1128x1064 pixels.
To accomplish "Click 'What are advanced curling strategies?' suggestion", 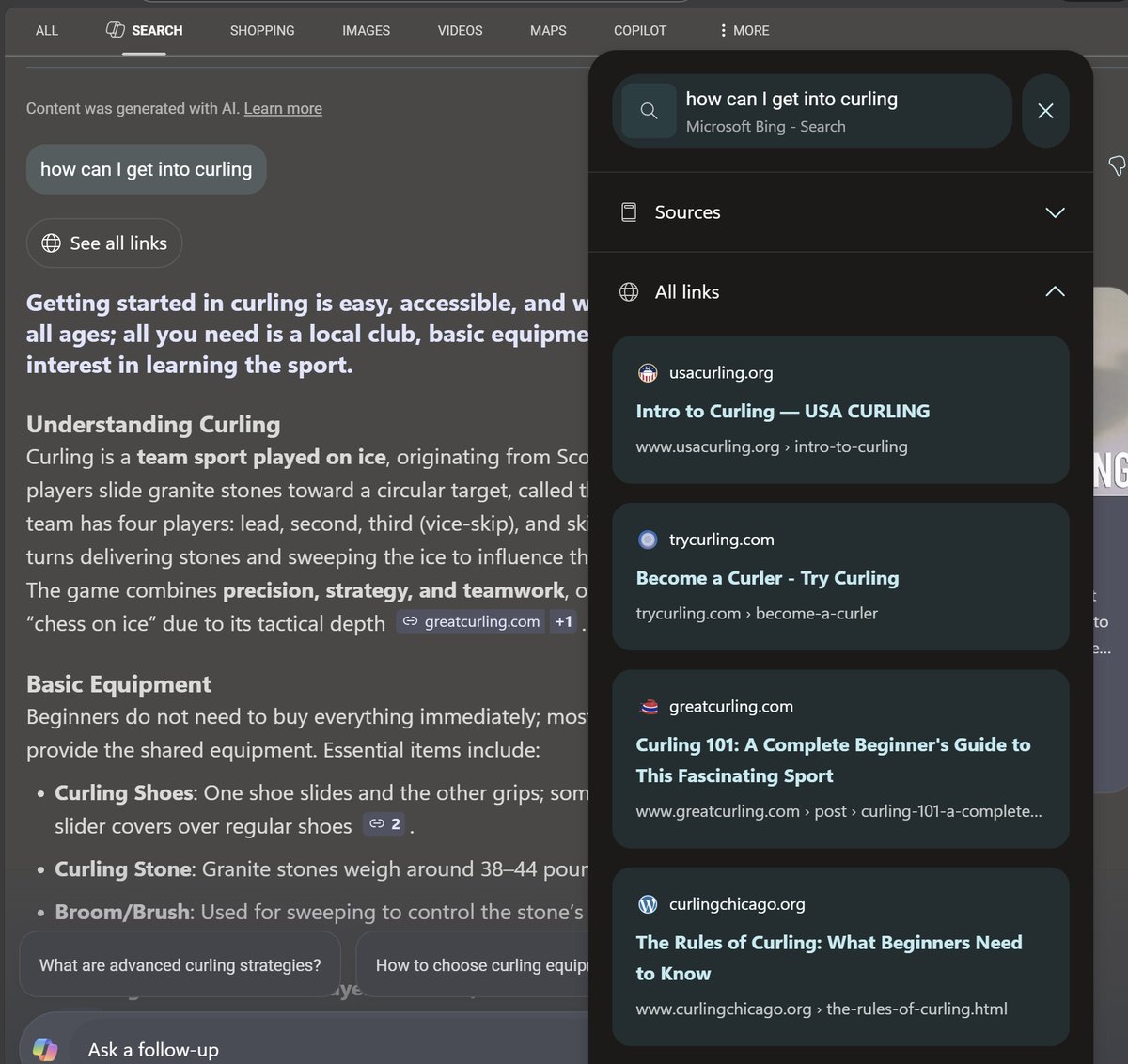I will pyautogui.click(x=180, y=965).
